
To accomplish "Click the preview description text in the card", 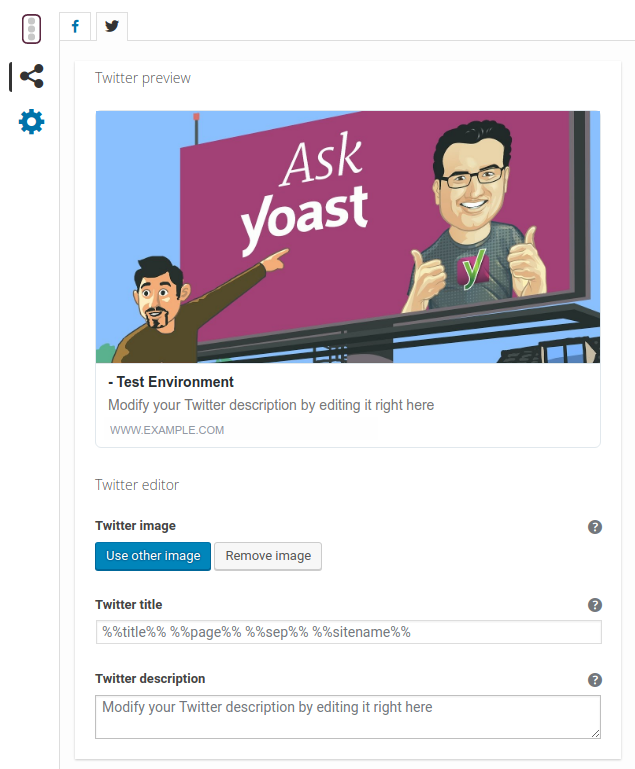I will pos(271,405).
